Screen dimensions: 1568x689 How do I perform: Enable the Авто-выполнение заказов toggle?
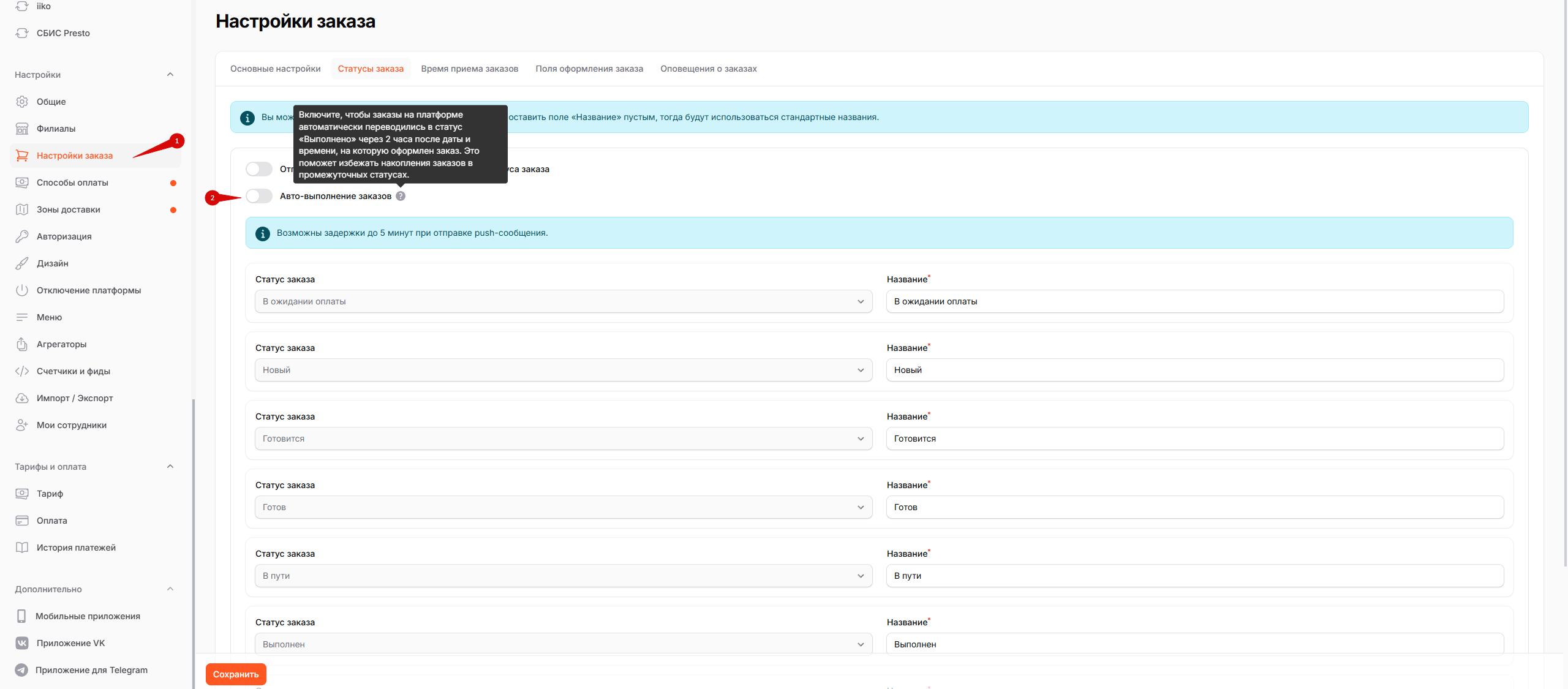pyautogui.click(x=259, y=196)
